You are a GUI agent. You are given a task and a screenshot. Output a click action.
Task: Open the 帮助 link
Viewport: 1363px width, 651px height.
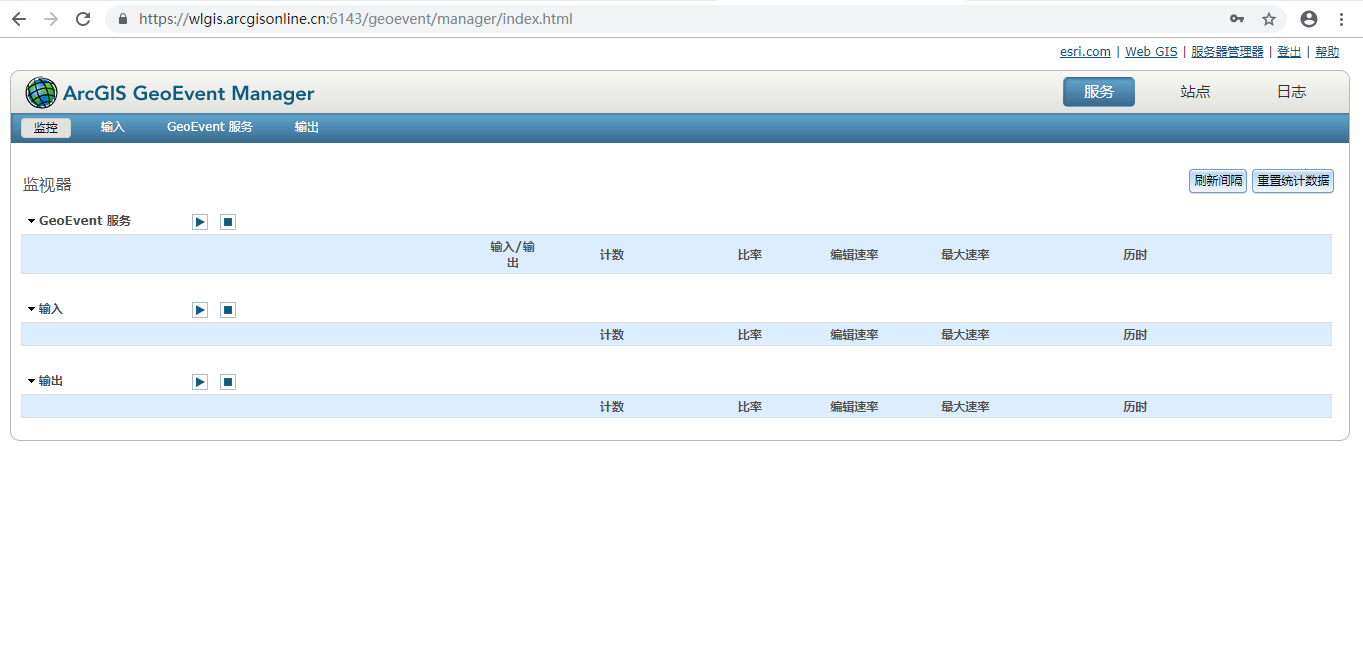[1326, 51]
